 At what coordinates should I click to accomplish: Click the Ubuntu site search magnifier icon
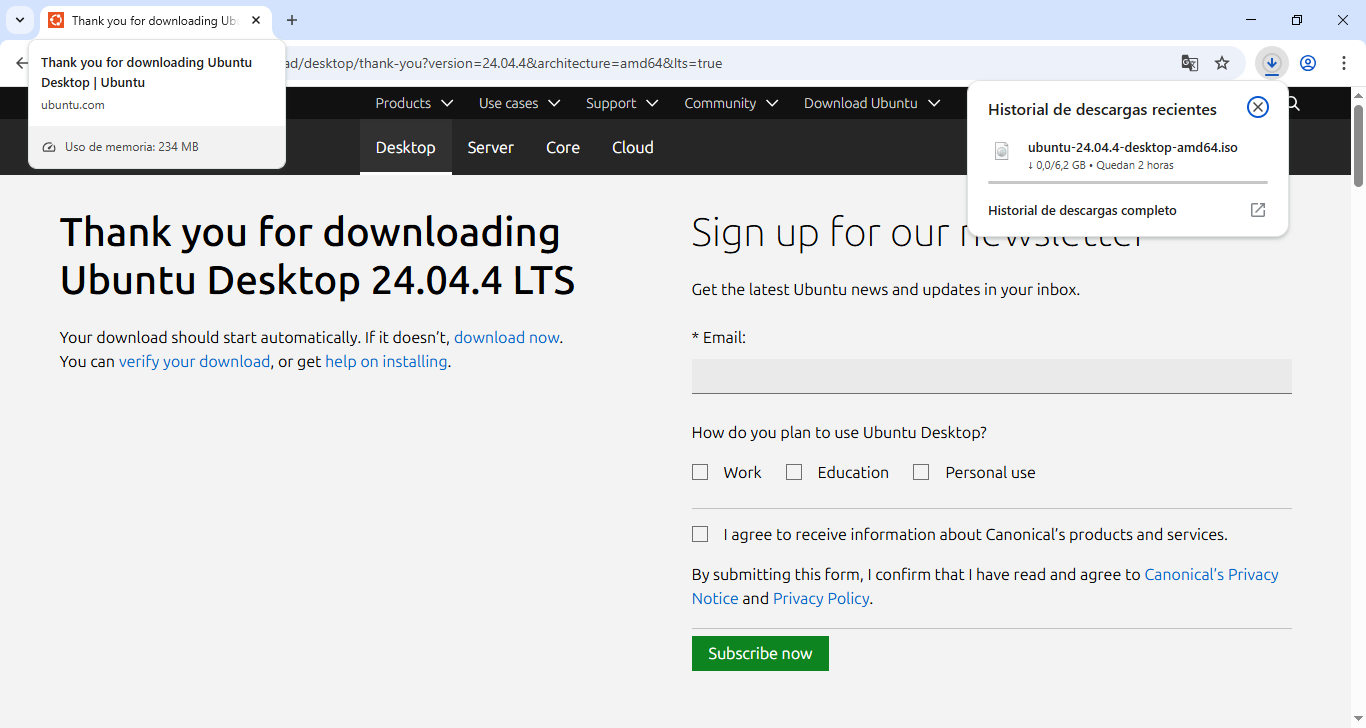[x=1293, y=103]
